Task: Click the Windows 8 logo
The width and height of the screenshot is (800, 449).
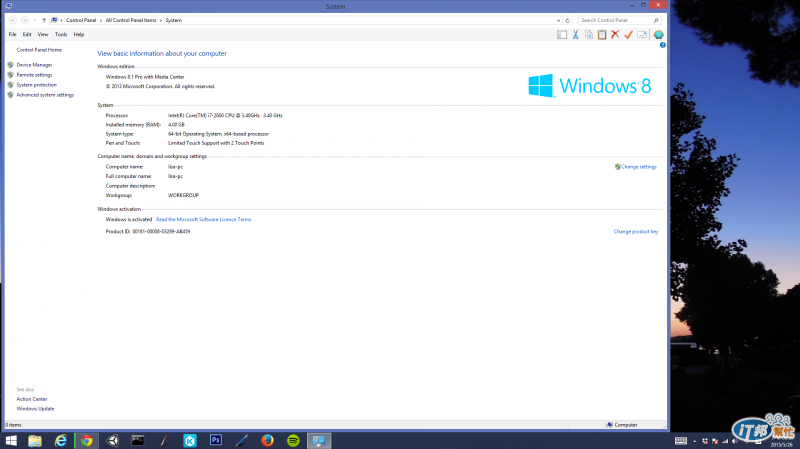Action: point(589,86)
